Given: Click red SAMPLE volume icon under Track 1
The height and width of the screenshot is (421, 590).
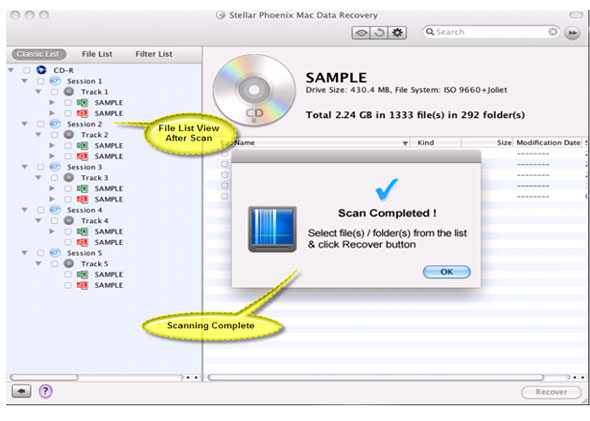Looking at the screenshot, I should (x=82, y=113).
